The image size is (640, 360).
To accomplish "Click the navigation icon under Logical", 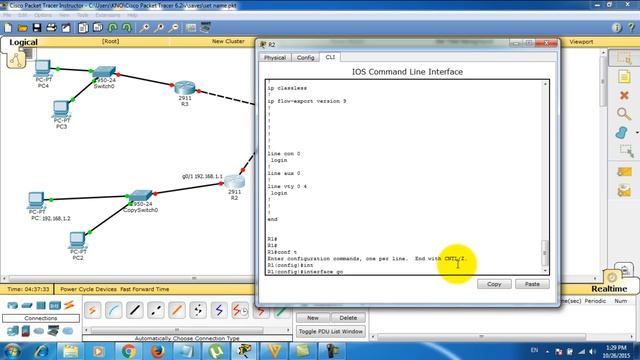I will [16, 60].
